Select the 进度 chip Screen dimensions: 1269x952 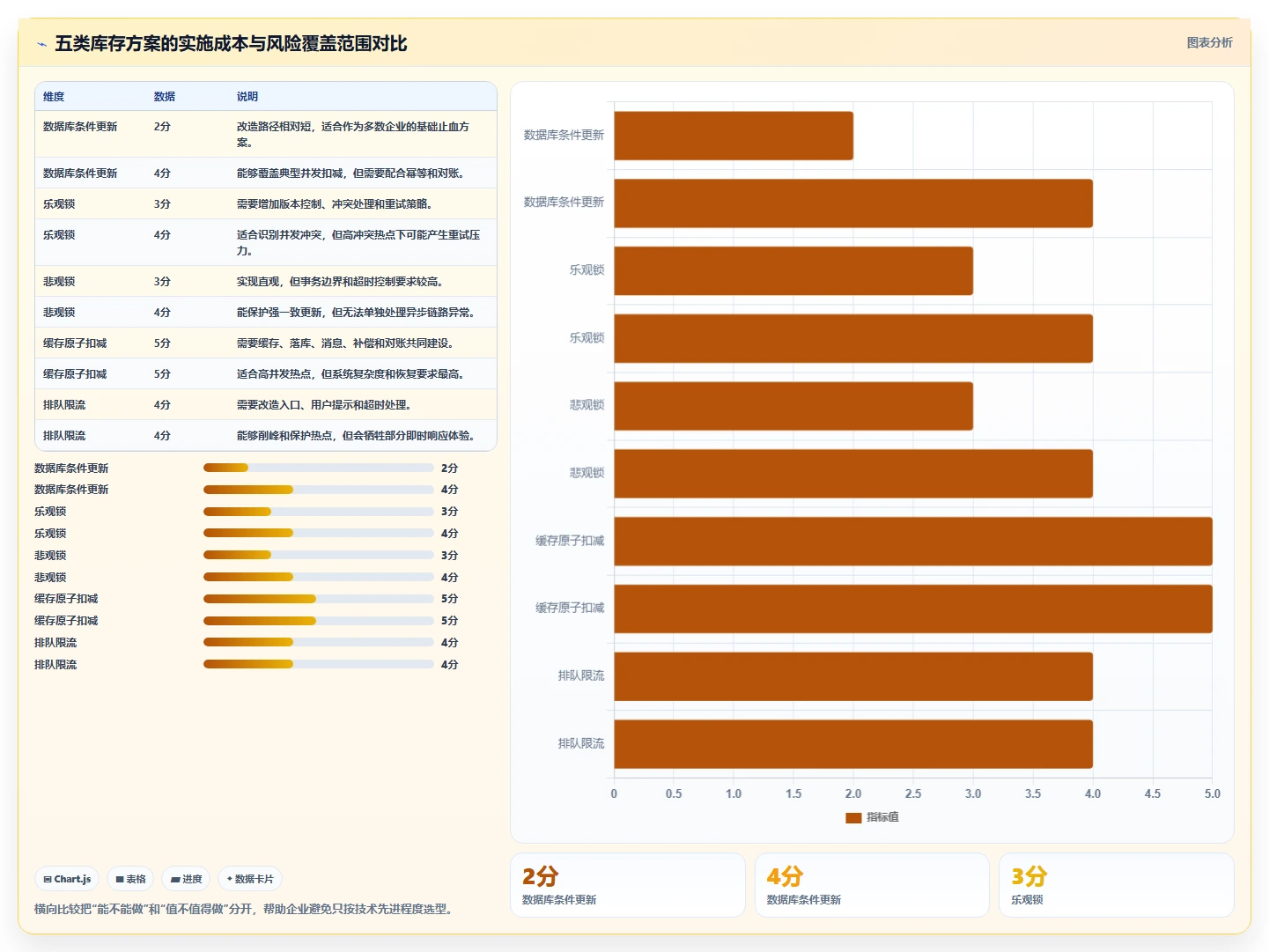[186, 879]
